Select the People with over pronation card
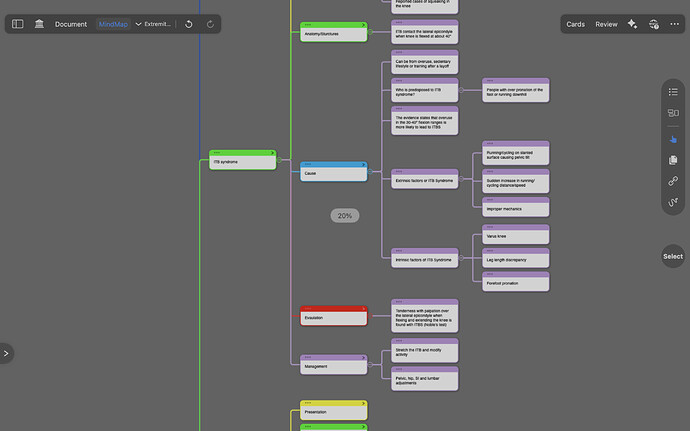This screenshot has height=431, width=690. (x=516, y=90)
